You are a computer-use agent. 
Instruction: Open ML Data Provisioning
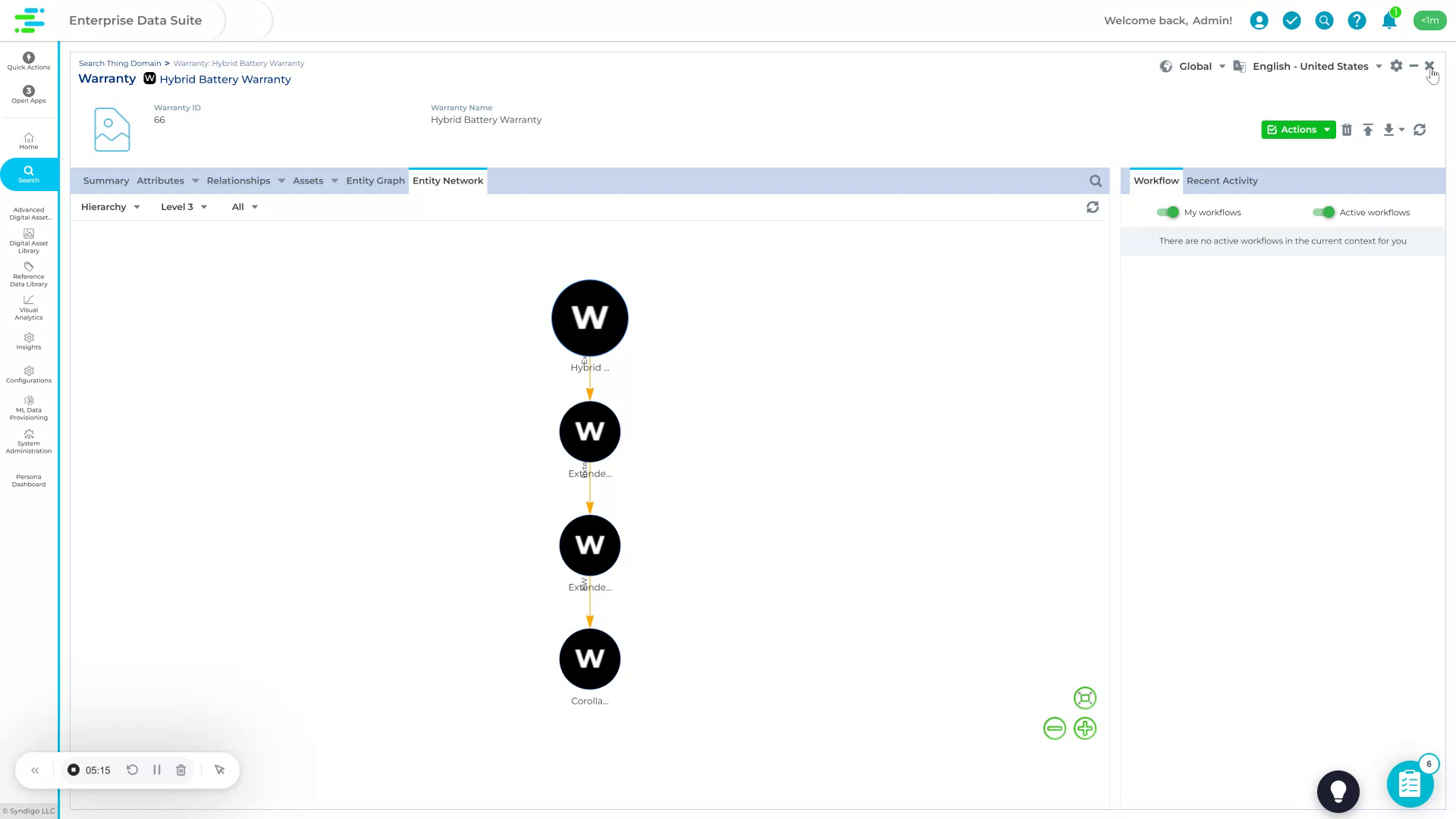(28, 408)
